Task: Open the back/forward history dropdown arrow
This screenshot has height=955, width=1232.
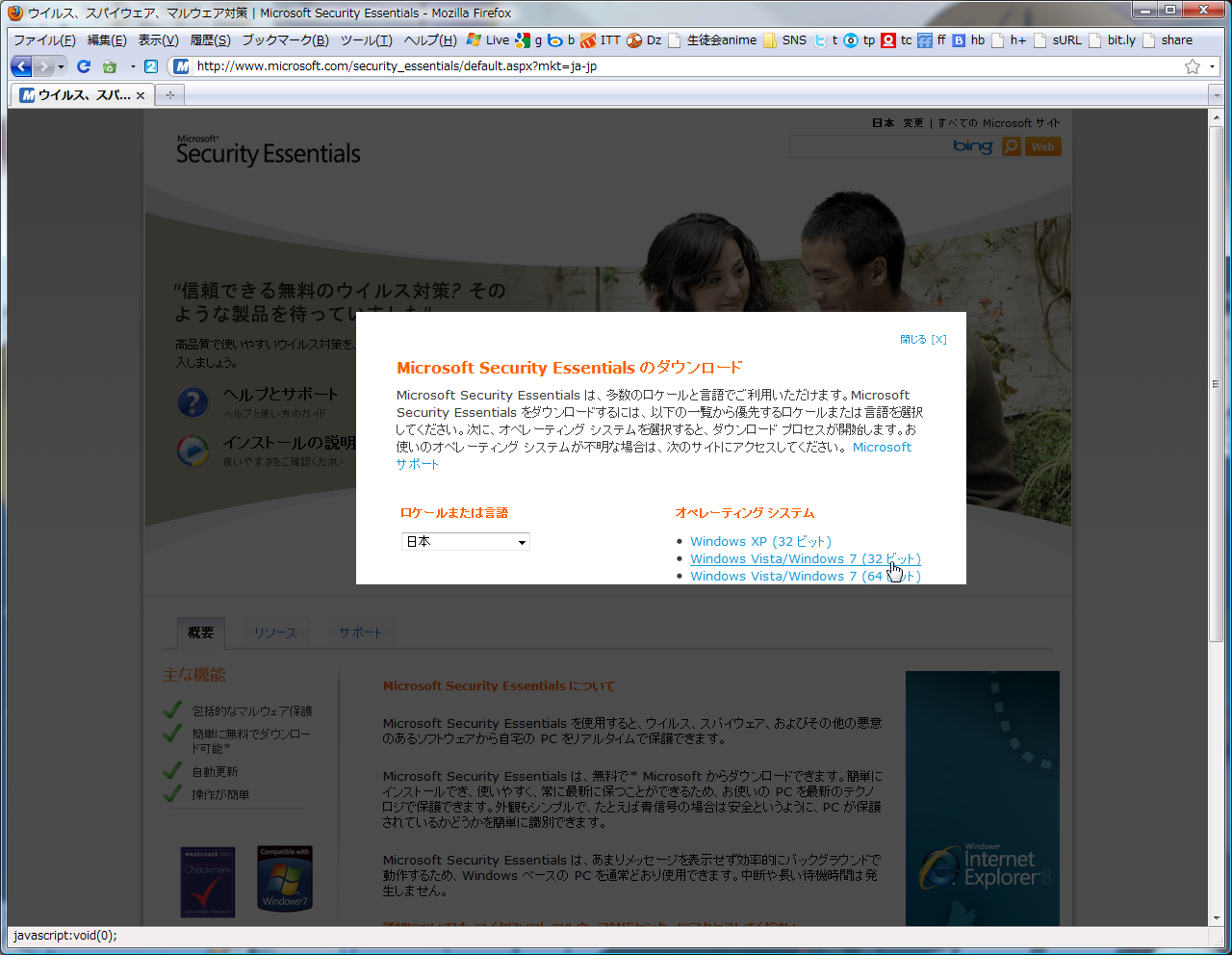Action: pyautogui.click(x=62, y=66)
